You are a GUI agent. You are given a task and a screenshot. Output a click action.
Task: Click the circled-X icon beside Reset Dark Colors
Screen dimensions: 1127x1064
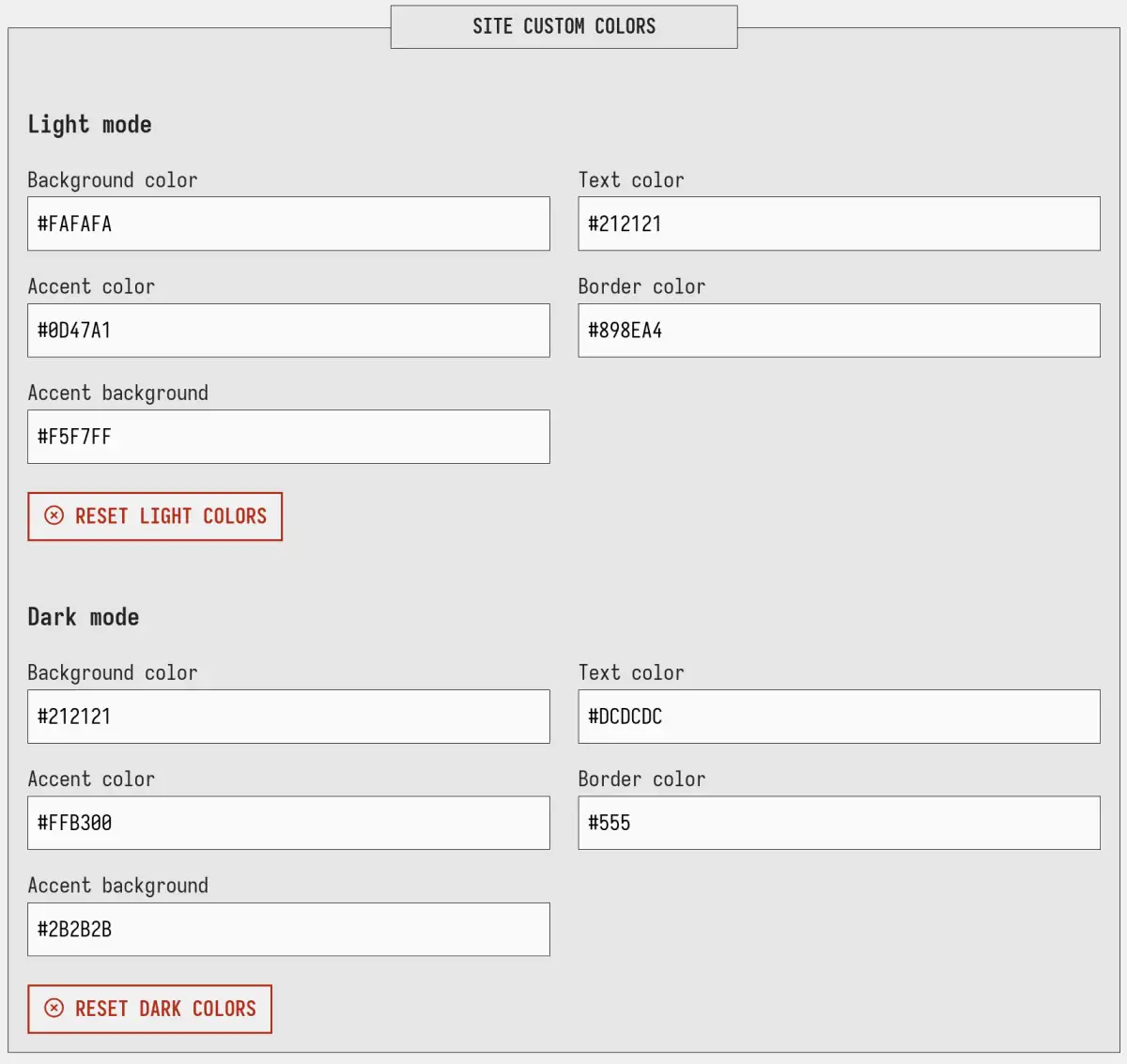tap(54, 1008)
